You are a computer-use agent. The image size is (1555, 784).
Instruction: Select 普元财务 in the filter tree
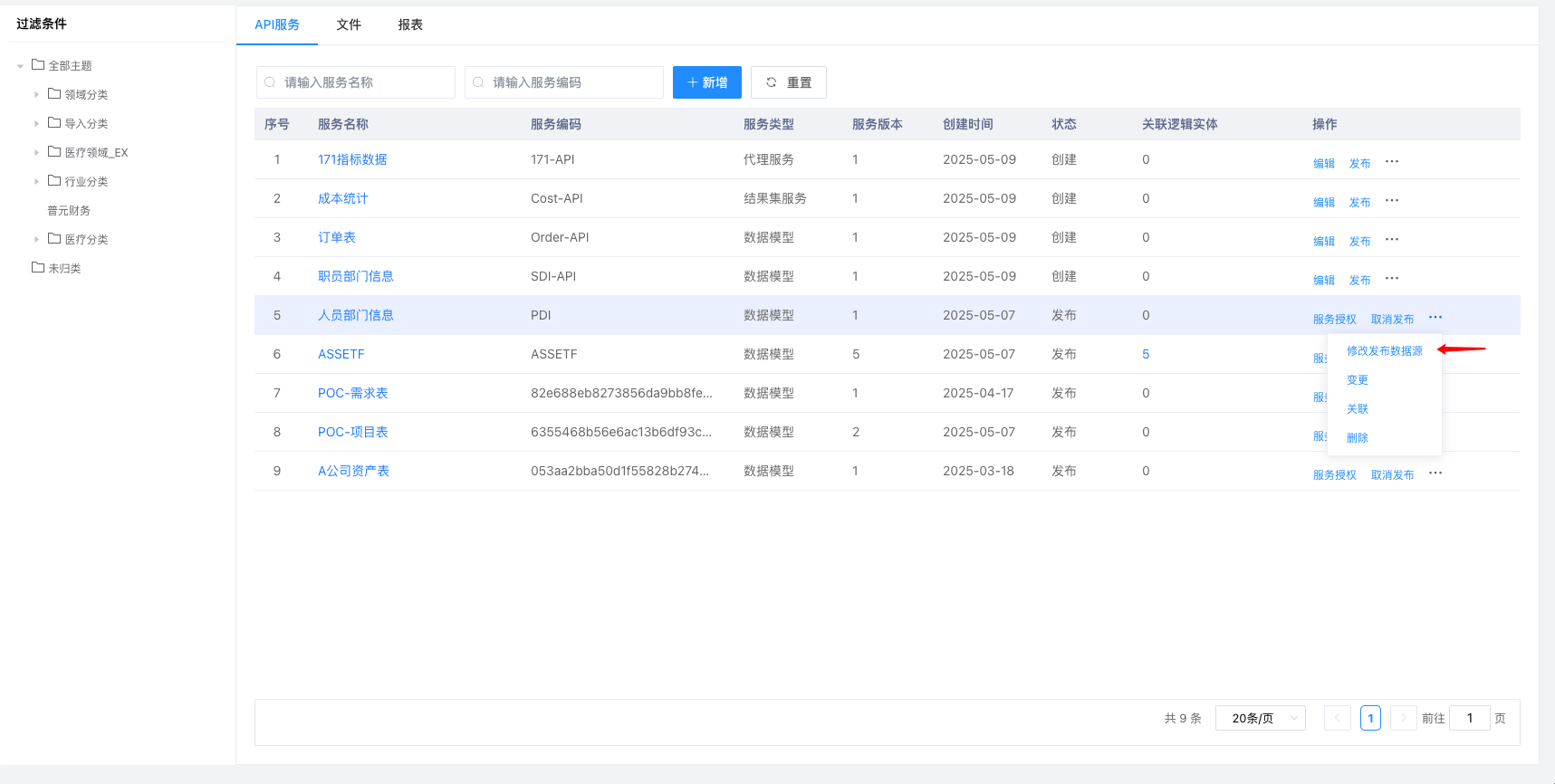(69, 211)
